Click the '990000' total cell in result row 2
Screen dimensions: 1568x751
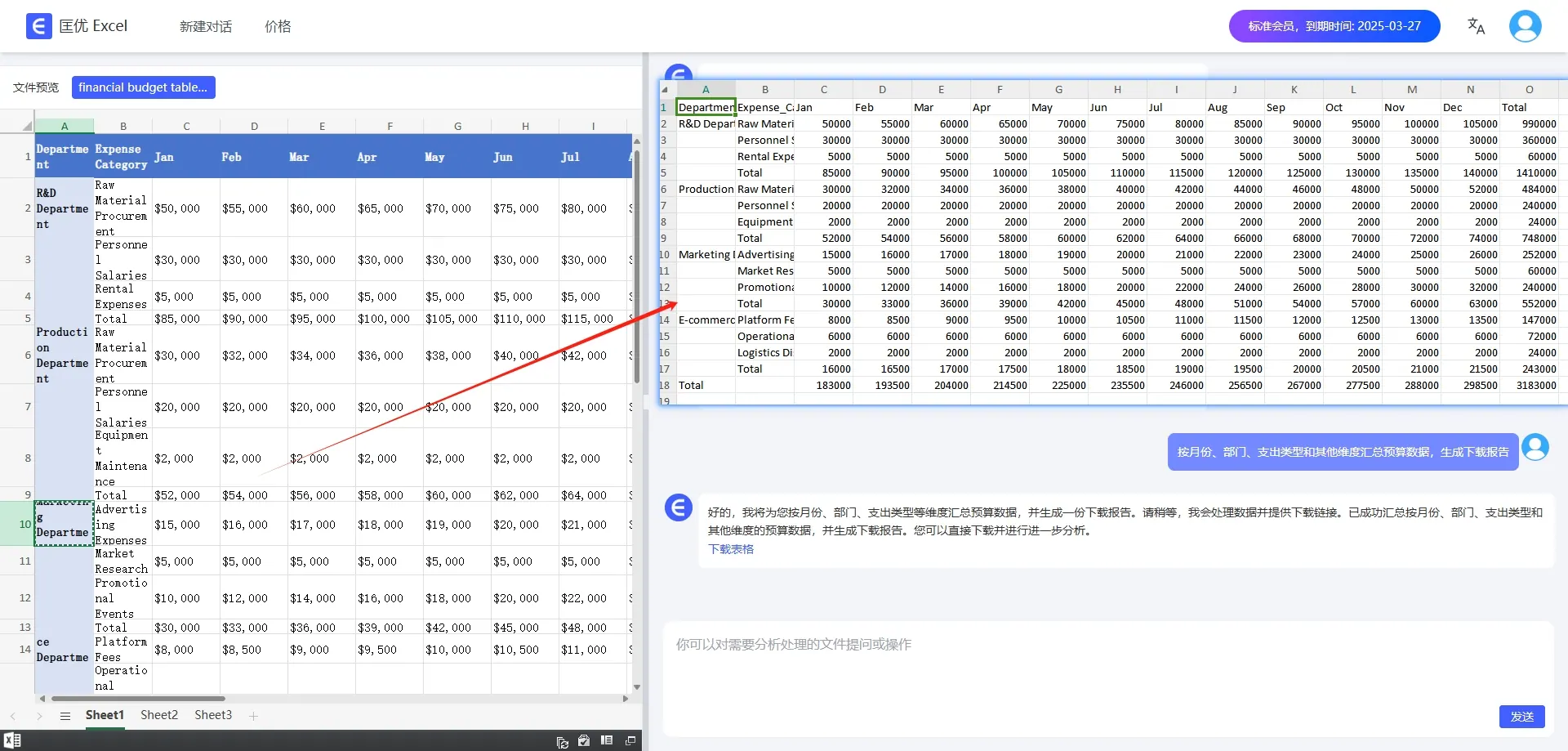tap(1529, 123)
